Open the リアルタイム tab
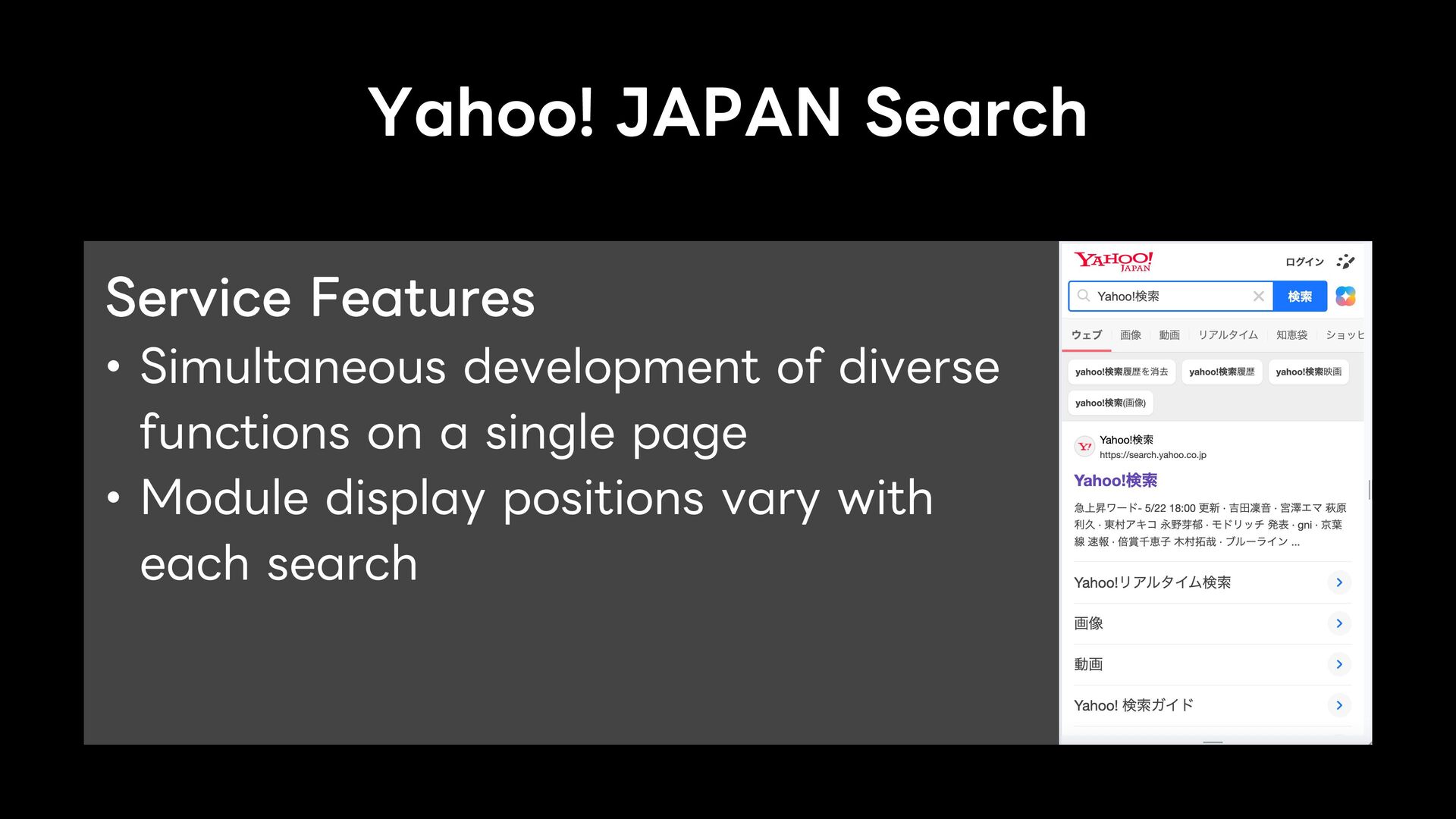 click(x=1228, y=334)
